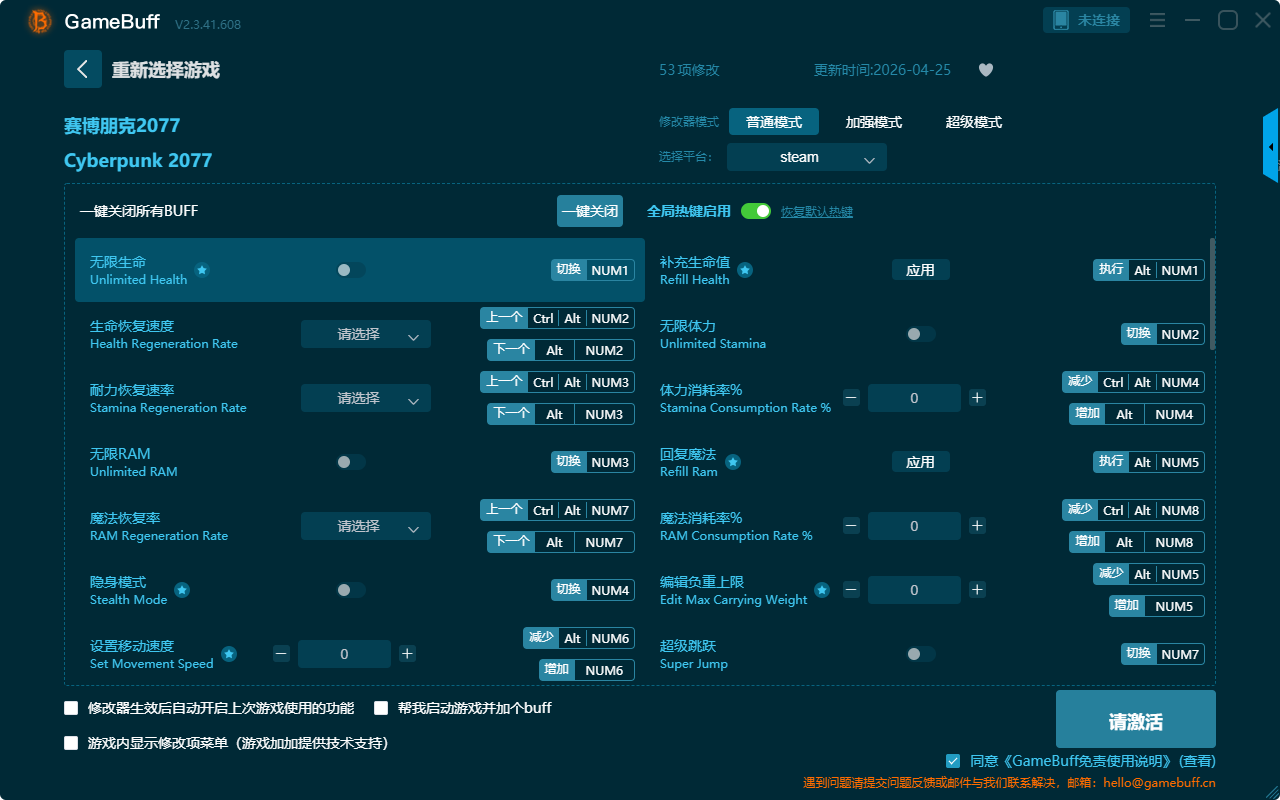This screenshot has width=1280, height=800.
Task: Click star icon next to Stealth Mode
Action: pyautogui.click(x=182, y=590)
